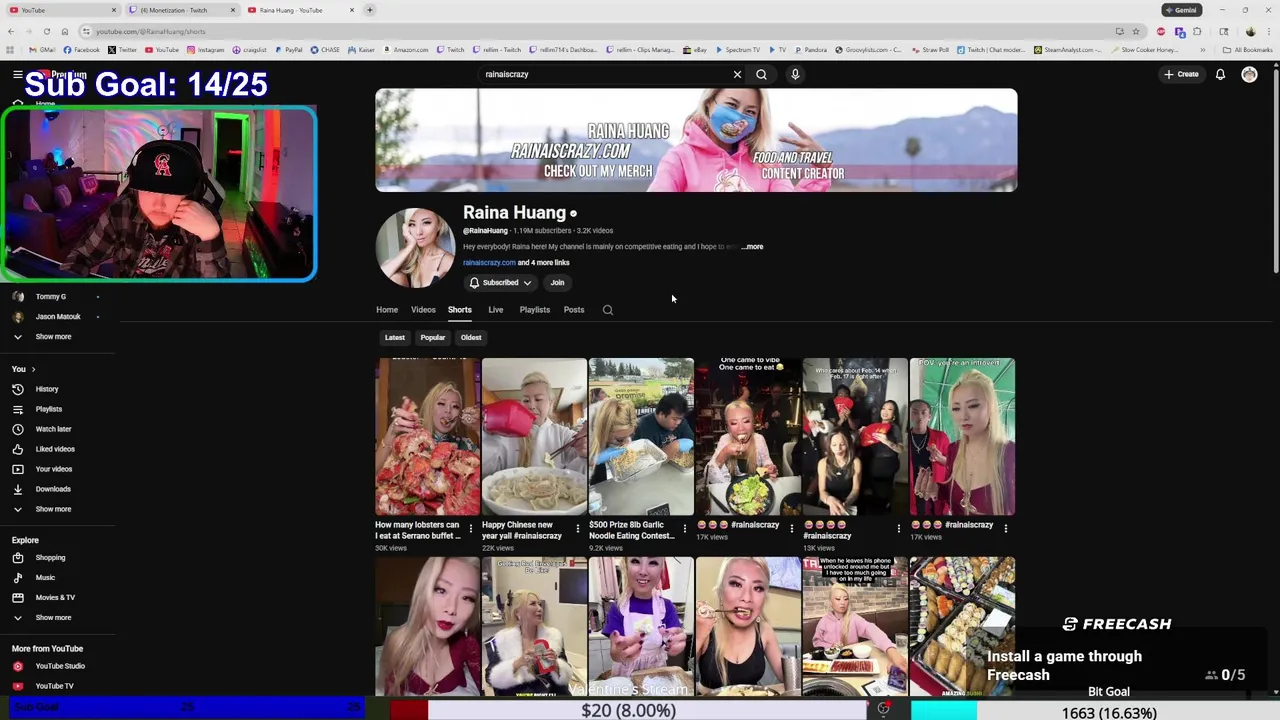Open the Pandora bookmark
Screen dimensions: 1280x720
click(811, 50)
